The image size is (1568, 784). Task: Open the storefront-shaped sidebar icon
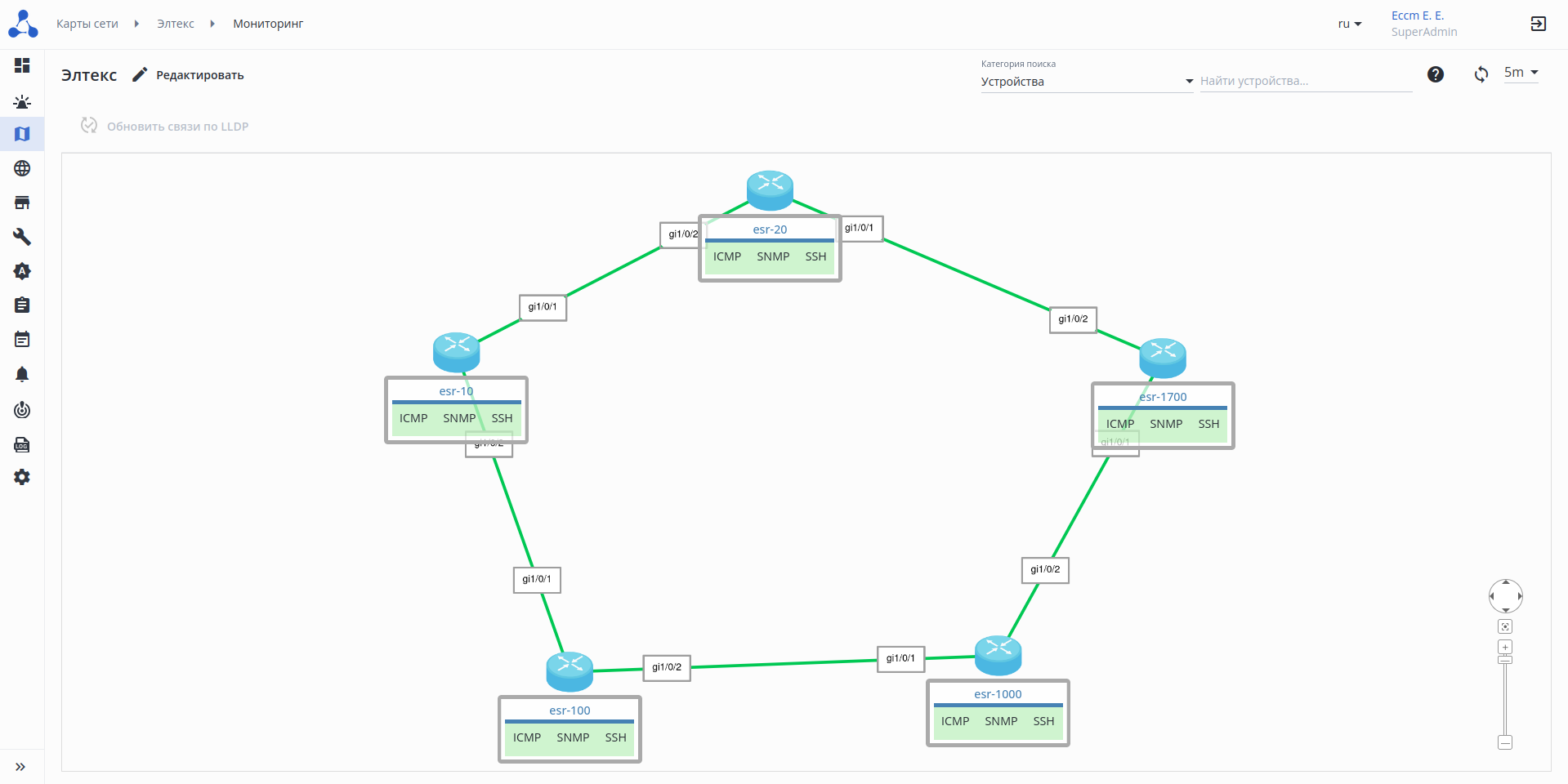point(22,203)
